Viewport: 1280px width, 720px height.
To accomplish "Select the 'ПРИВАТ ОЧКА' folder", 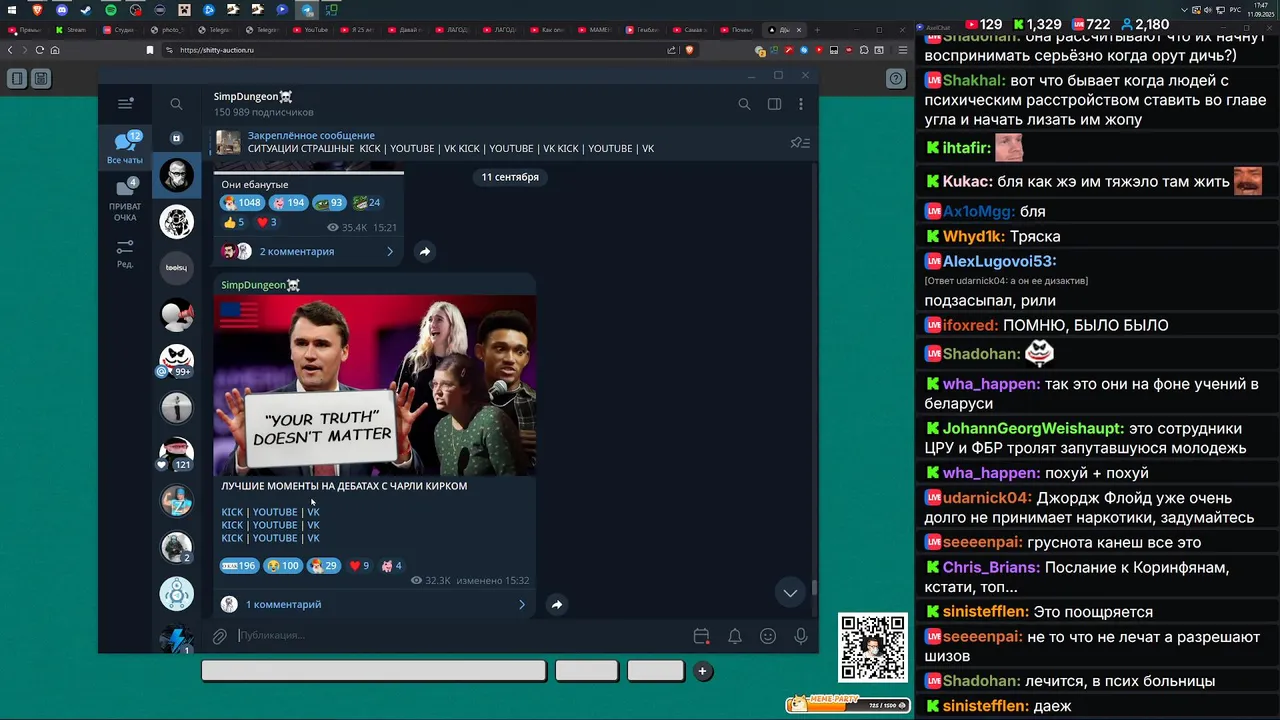I will (x=125, y=200).
